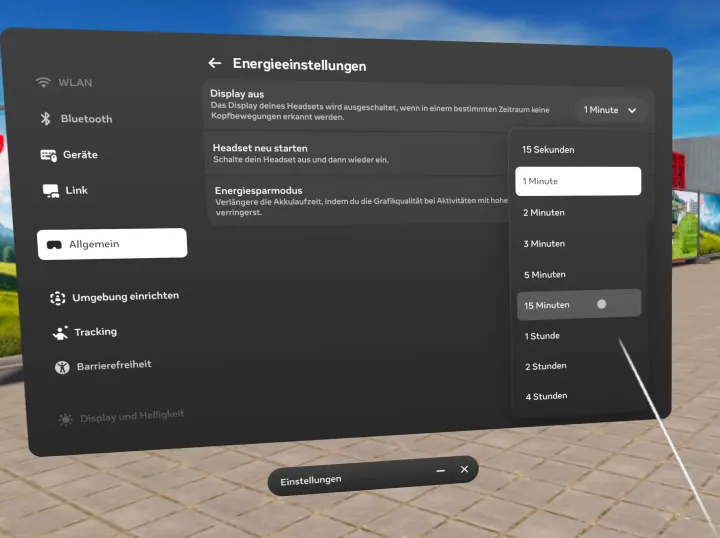Click the Geräte keyboard icon
This screenshot has height=538, width=720.
coord(49,155)
